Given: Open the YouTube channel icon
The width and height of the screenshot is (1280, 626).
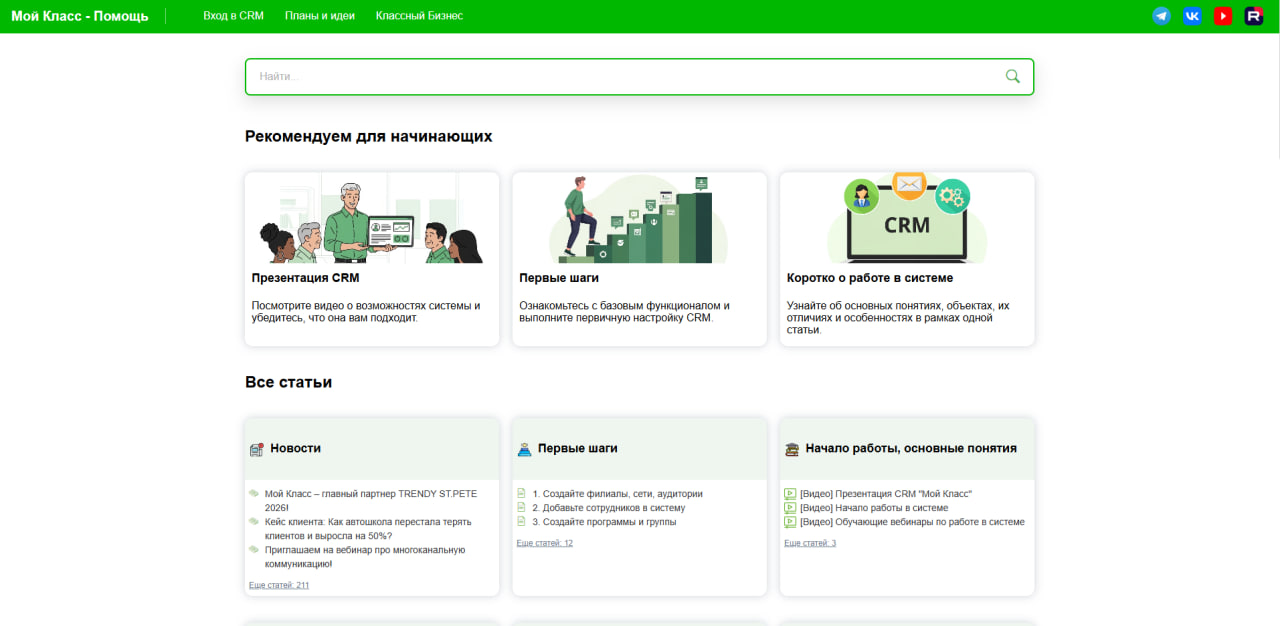Looking at the screenshot, I should click(x=1223, y=16).
